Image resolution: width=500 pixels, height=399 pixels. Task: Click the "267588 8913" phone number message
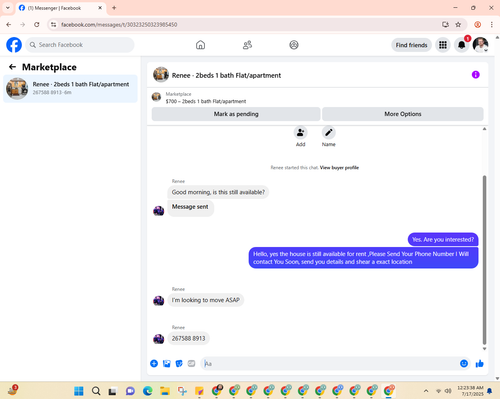[x=188, y=338]
